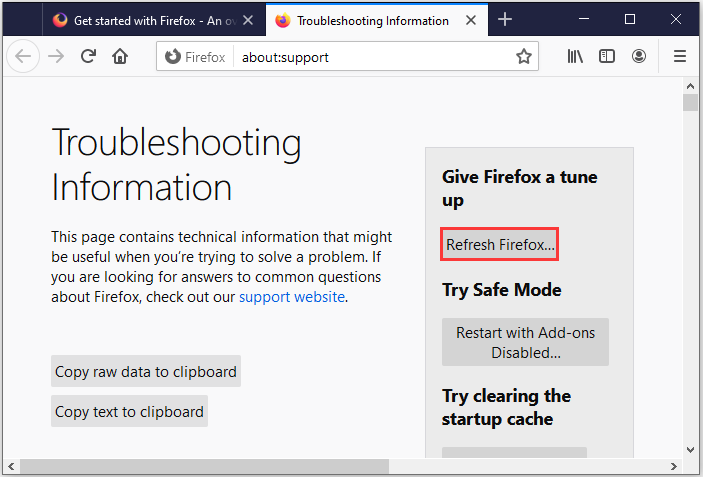Viewport: 703px width, 477px height.
Task: Select the Troubleshooting Information tab
Action: click(x=377, y=20)
